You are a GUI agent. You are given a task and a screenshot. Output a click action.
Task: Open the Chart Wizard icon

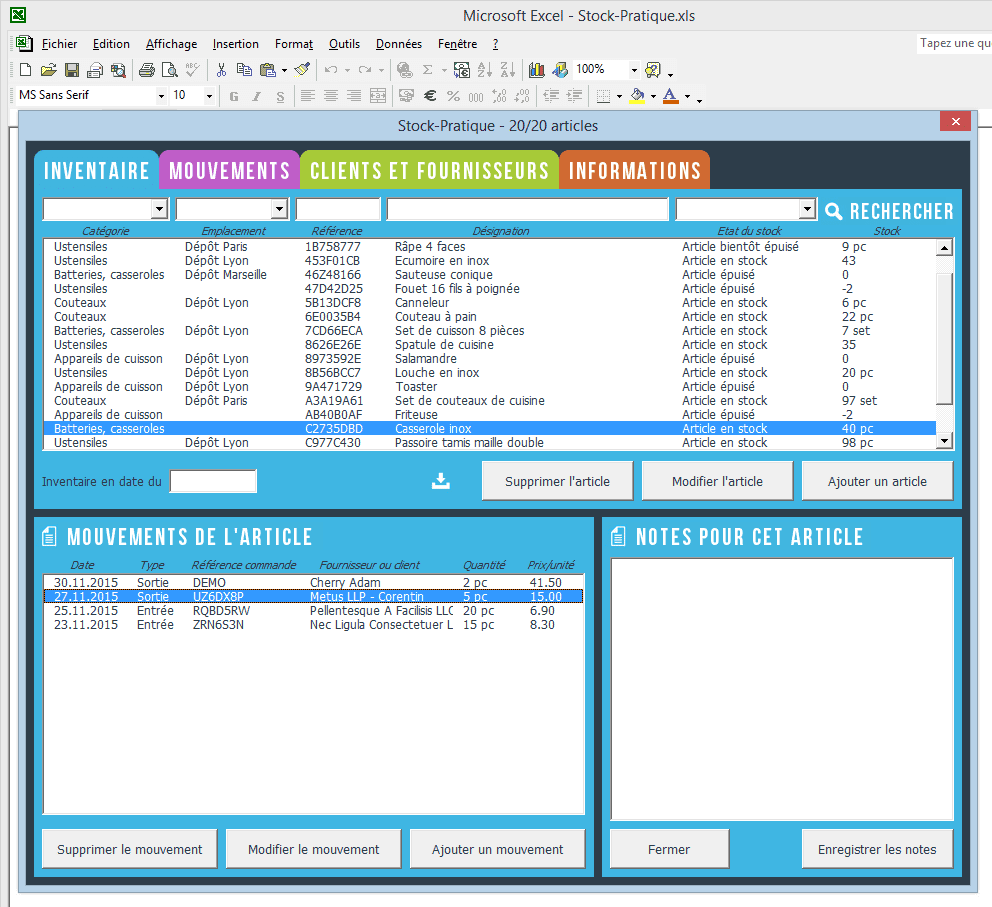[x=537, y=70]
